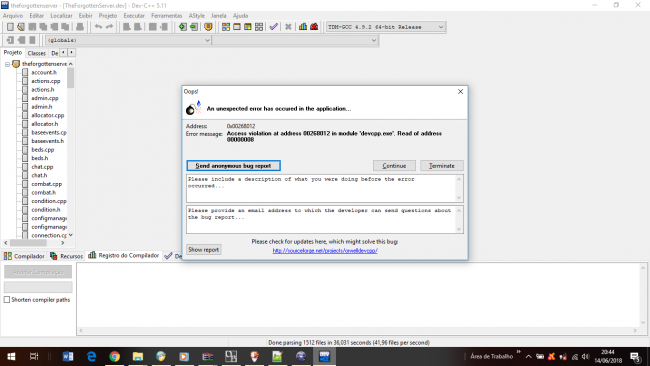Close the Oops error dialog
This screenshot has width=650, height=366.
(x=460, y=92)
